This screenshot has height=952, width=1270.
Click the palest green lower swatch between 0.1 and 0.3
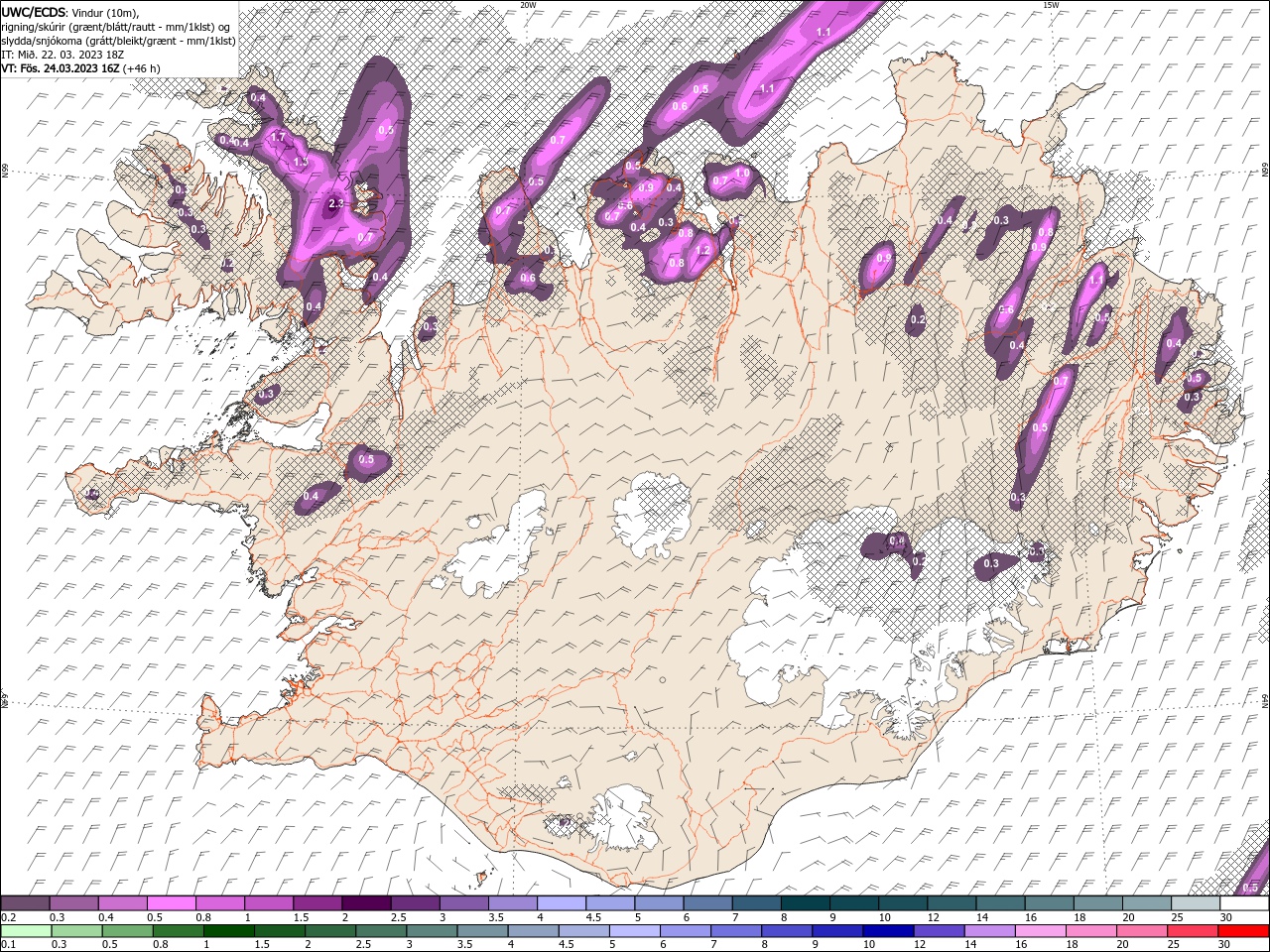(x=26, y=930)
